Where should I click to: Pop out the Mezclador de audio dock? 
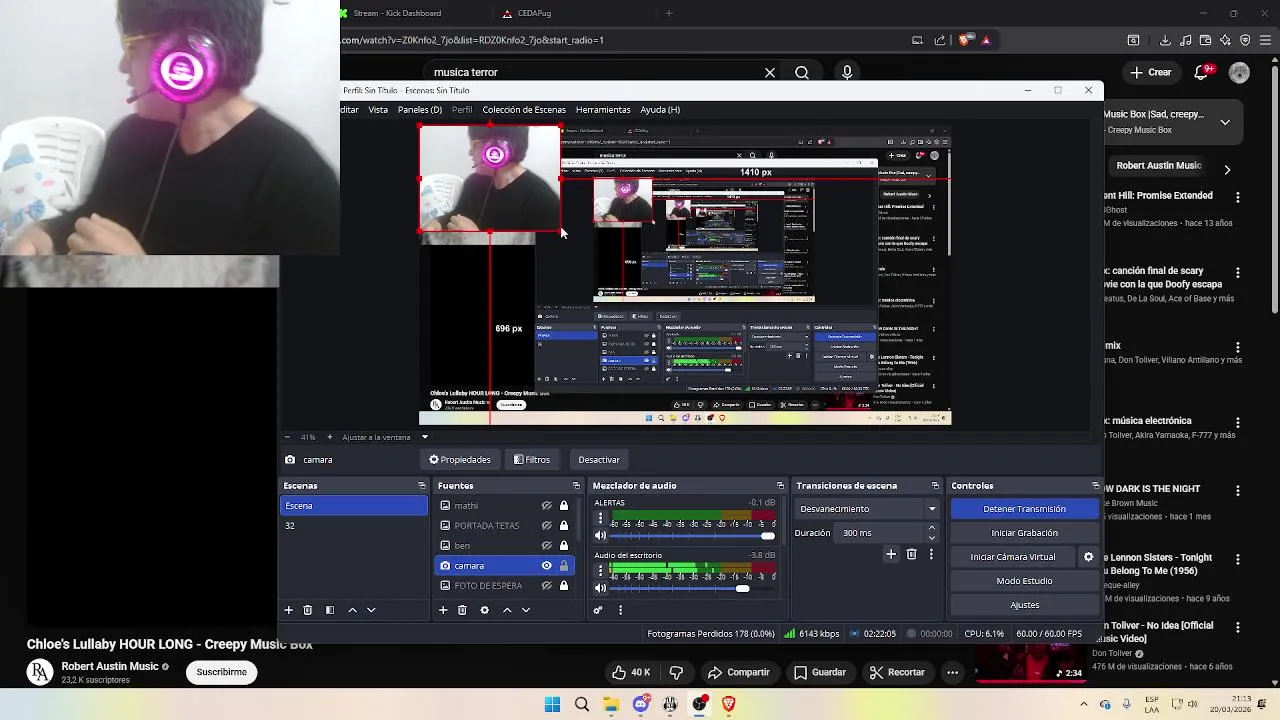click(x=780, y=486)
